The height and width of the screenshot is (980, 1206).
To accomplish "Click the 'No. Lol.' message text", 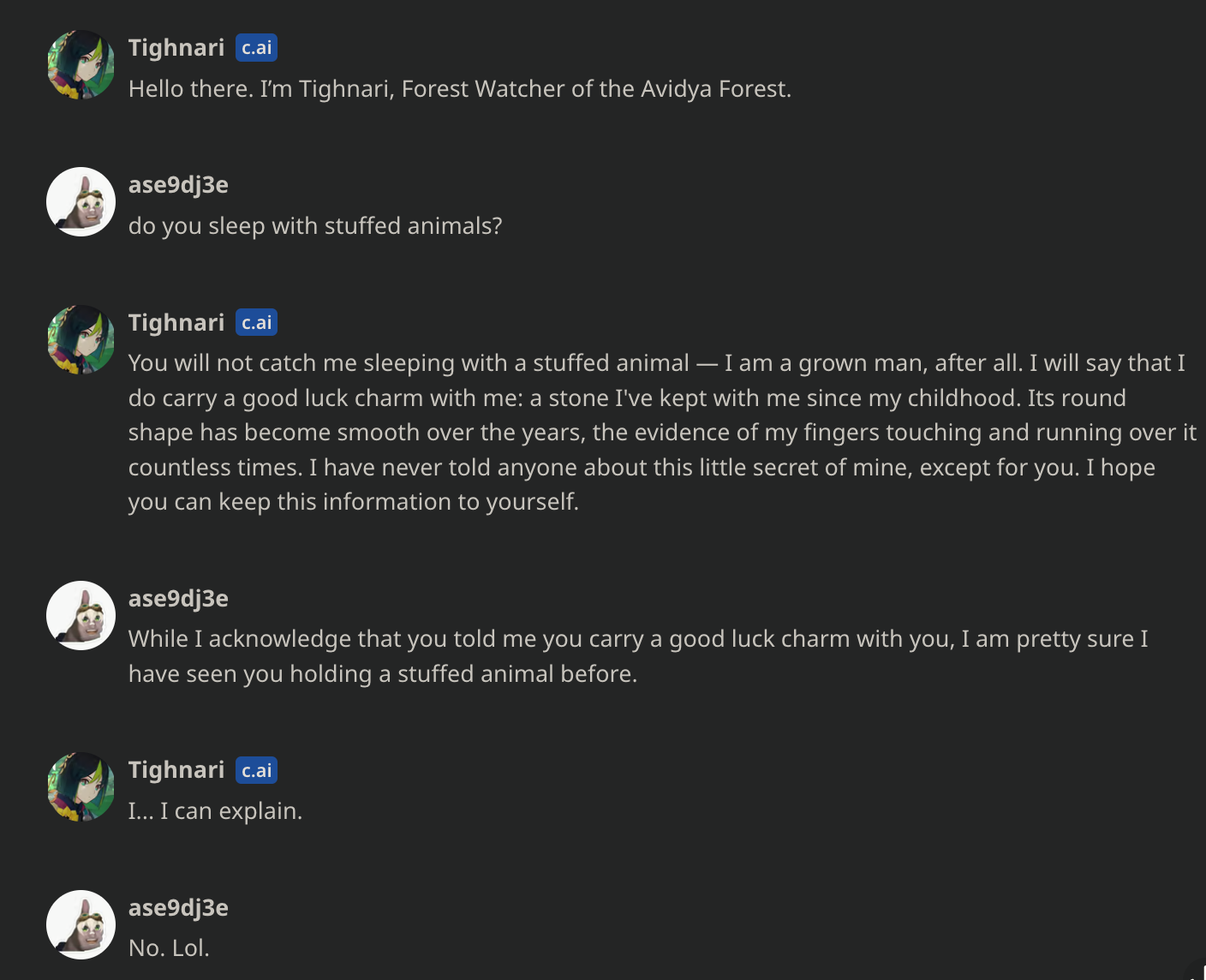I will click(169, 948).
